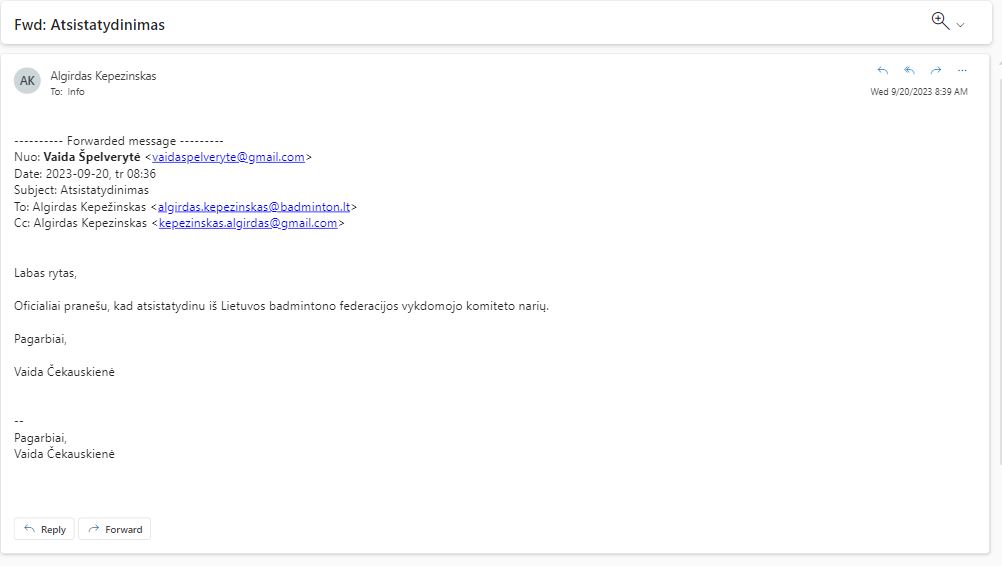The width and height of the screenshot is (1002, 566).
Task: Click the scrollbar up arrow on right edge
Action: click(998, 62)
